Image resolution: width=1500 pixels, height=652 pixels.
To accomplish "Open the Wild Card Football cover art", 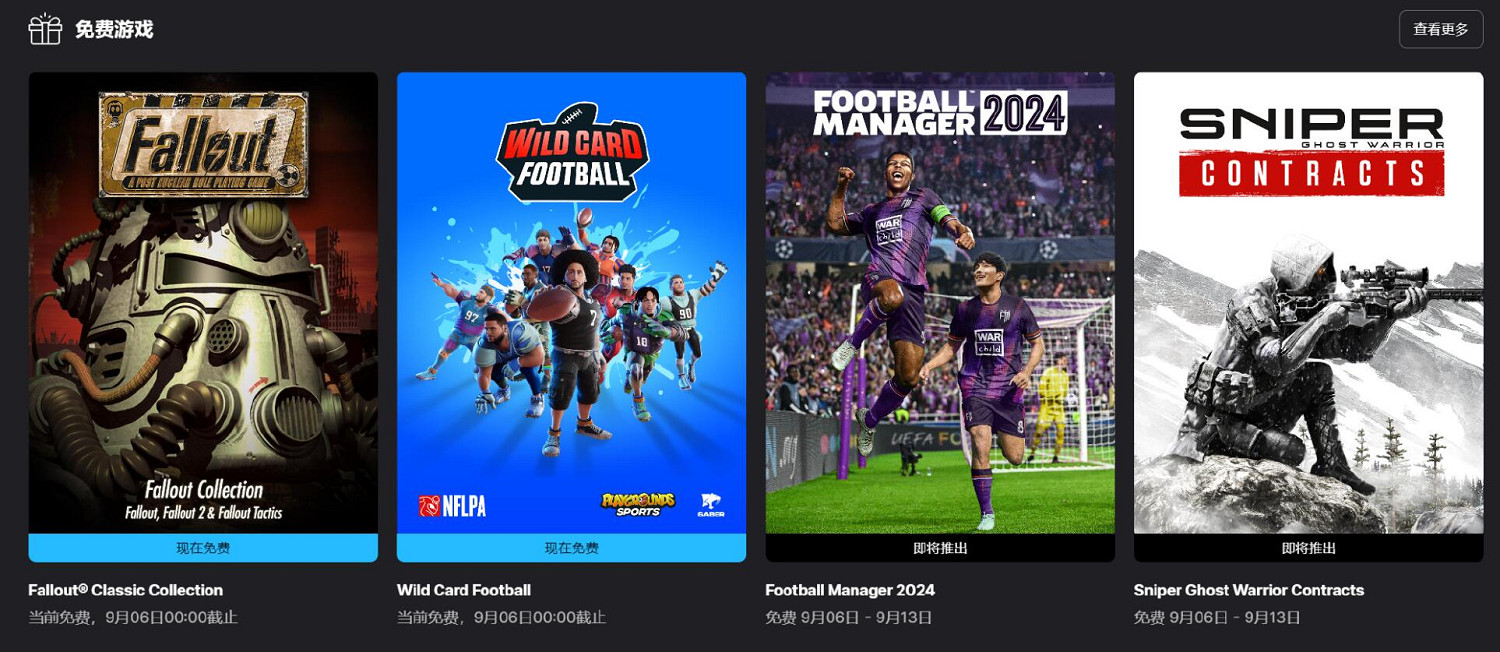I will tap(571, 303).
